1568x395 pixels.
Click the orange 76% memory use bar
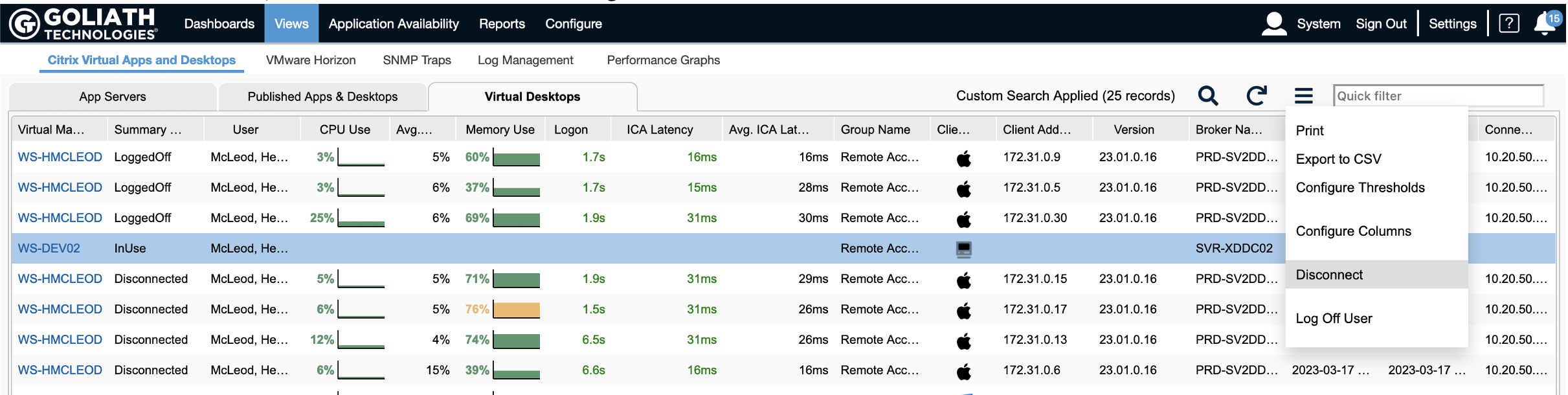coord(516,310)
